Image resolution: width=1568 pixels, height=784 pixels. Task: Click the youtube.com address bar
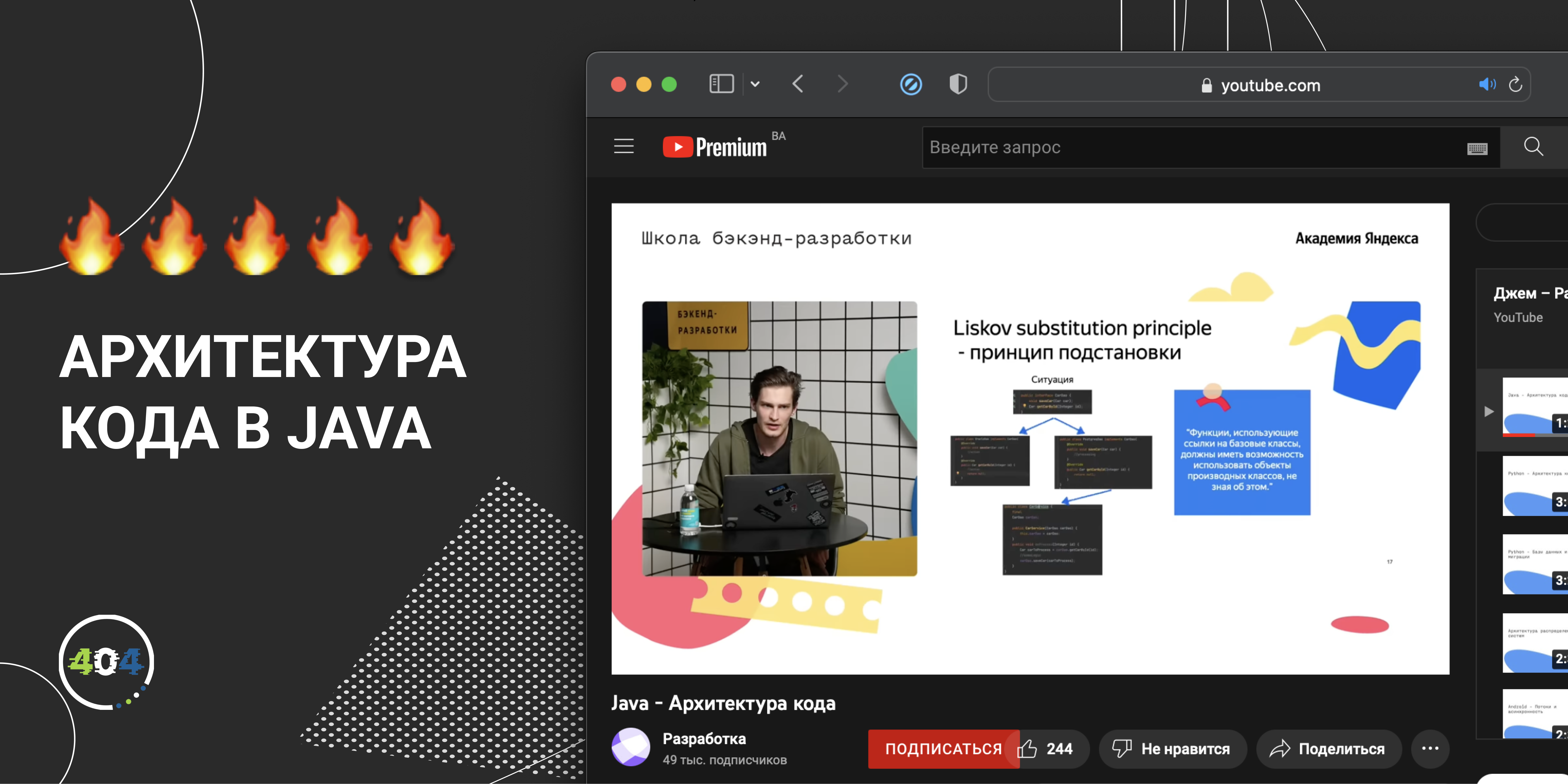[x=1259, y=85]
